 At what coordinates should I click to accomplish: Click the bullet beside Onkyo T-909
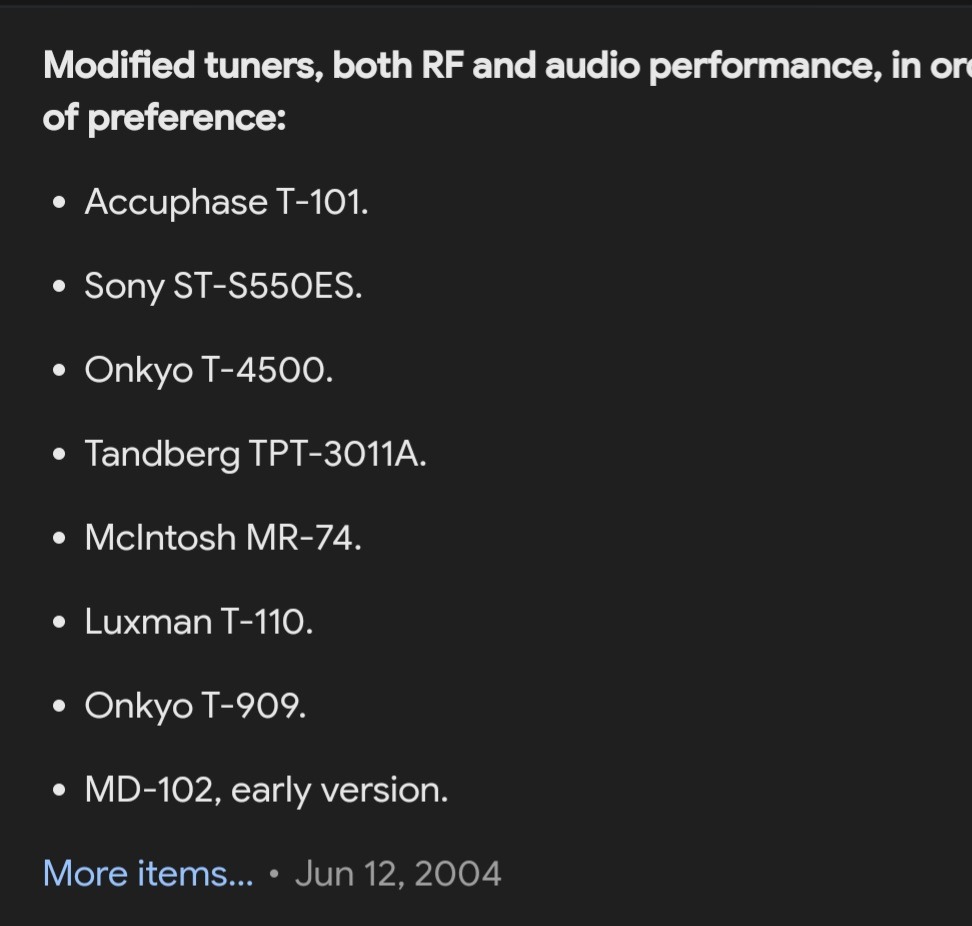60,706
